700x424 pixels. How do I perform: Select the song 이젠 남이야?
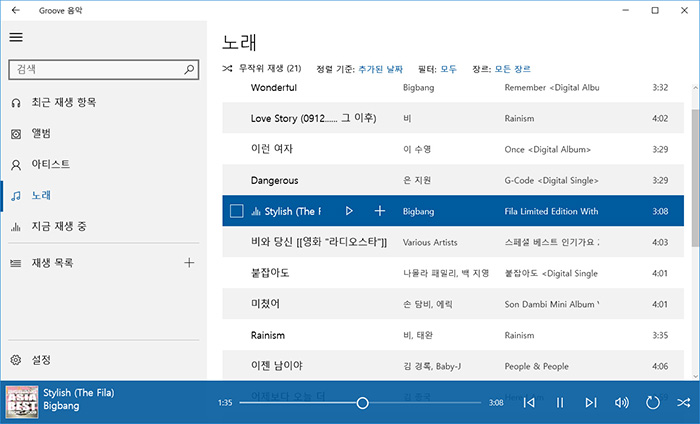coord(277,366)
